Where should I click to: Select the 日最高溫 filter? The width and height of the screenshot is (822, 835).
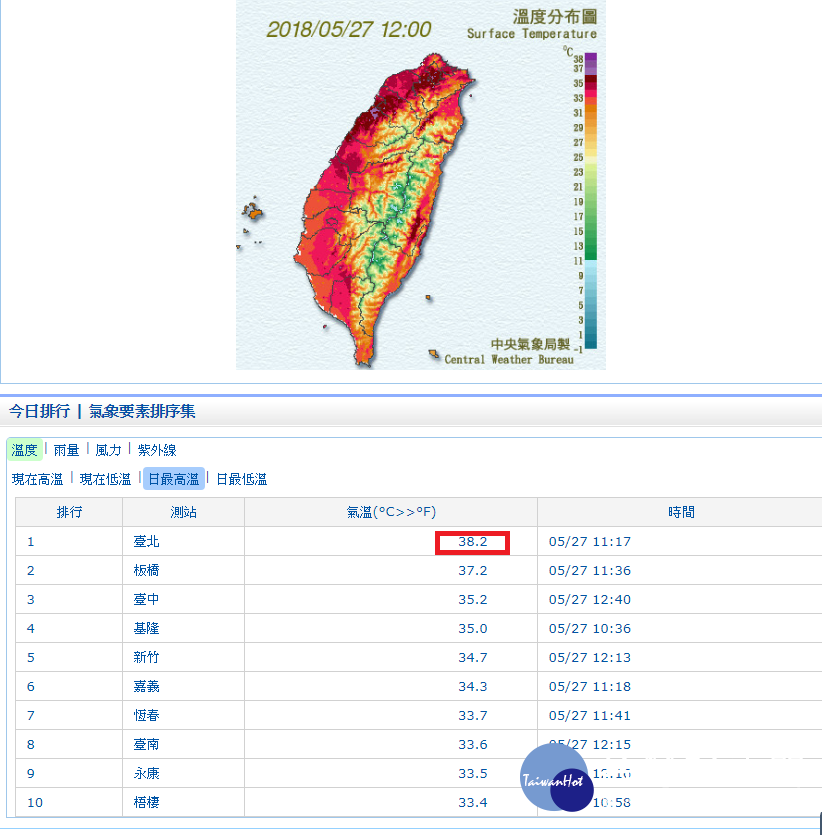click(x=173, y=480)
